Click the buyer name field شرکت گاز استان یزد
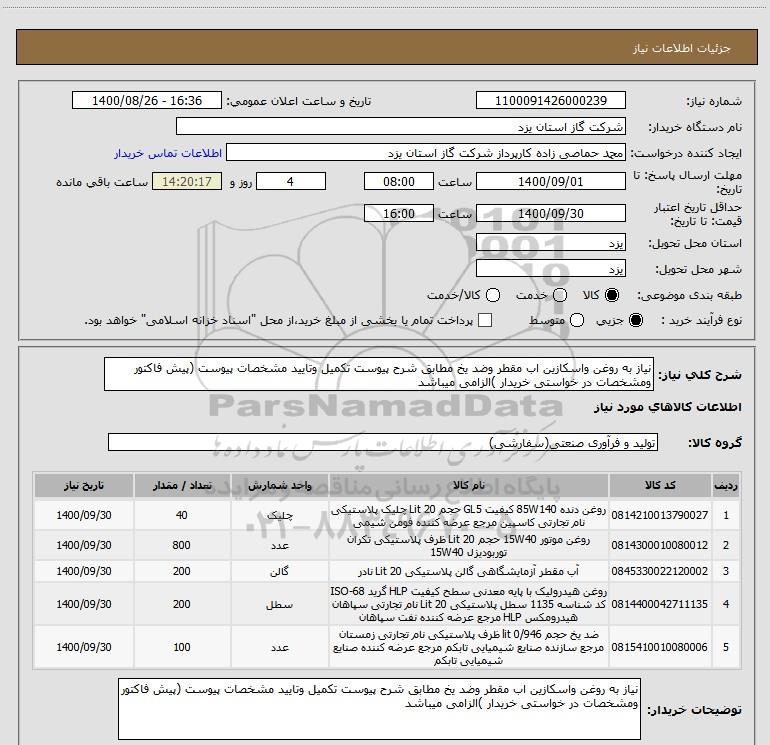Viewport: 770px width, 745px height. pos(401,126)
